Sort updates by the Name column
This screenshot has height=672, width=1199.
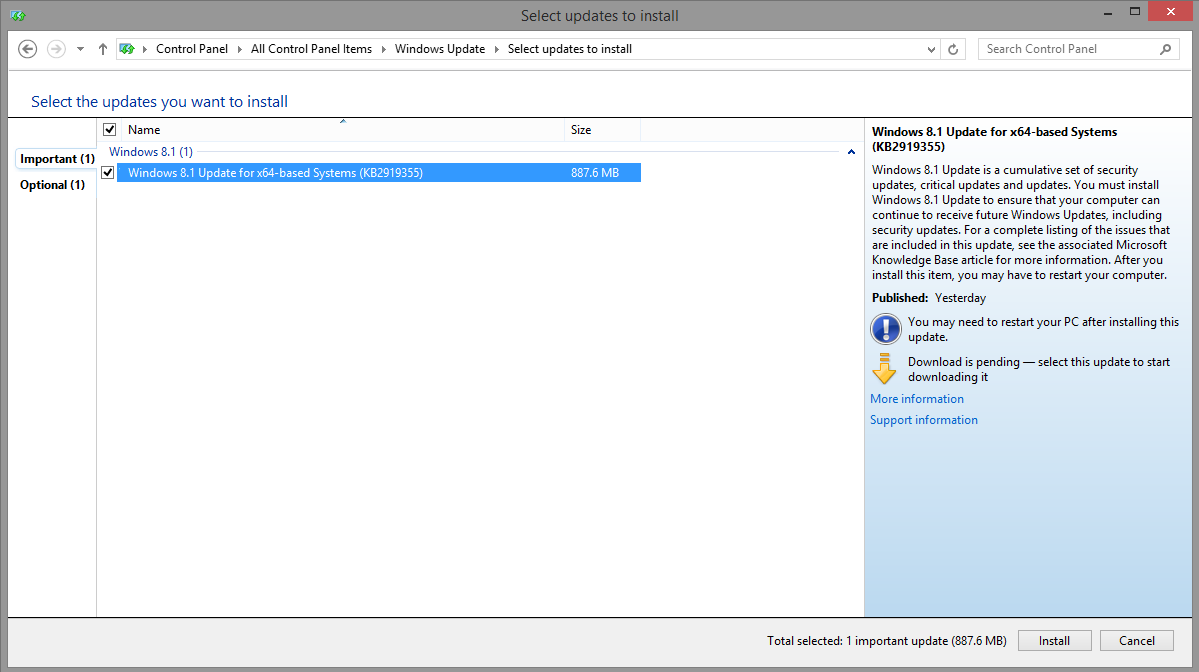point(343,130)
